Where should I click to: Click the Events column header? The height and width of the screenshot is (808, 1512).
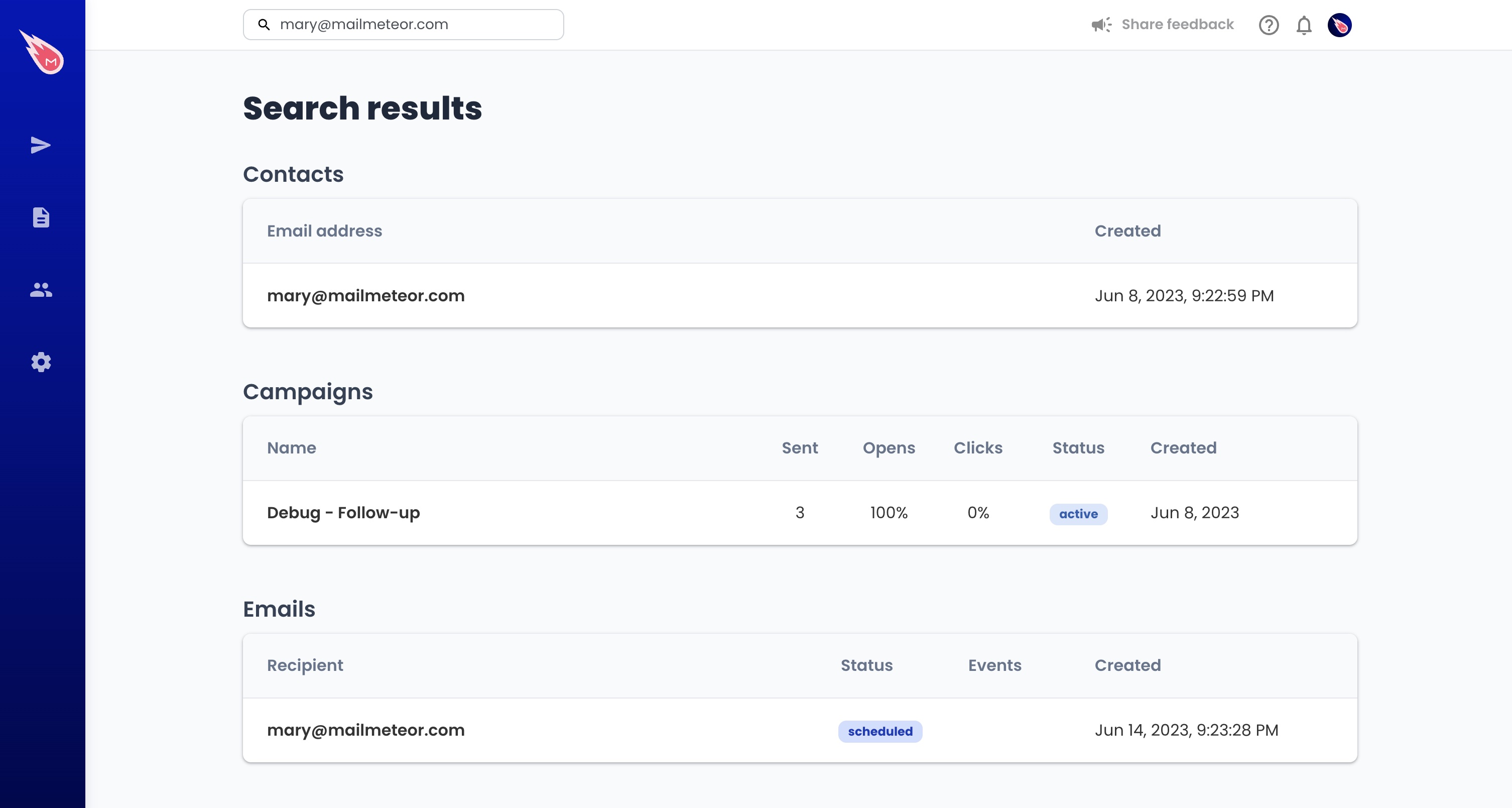(994, 665)
